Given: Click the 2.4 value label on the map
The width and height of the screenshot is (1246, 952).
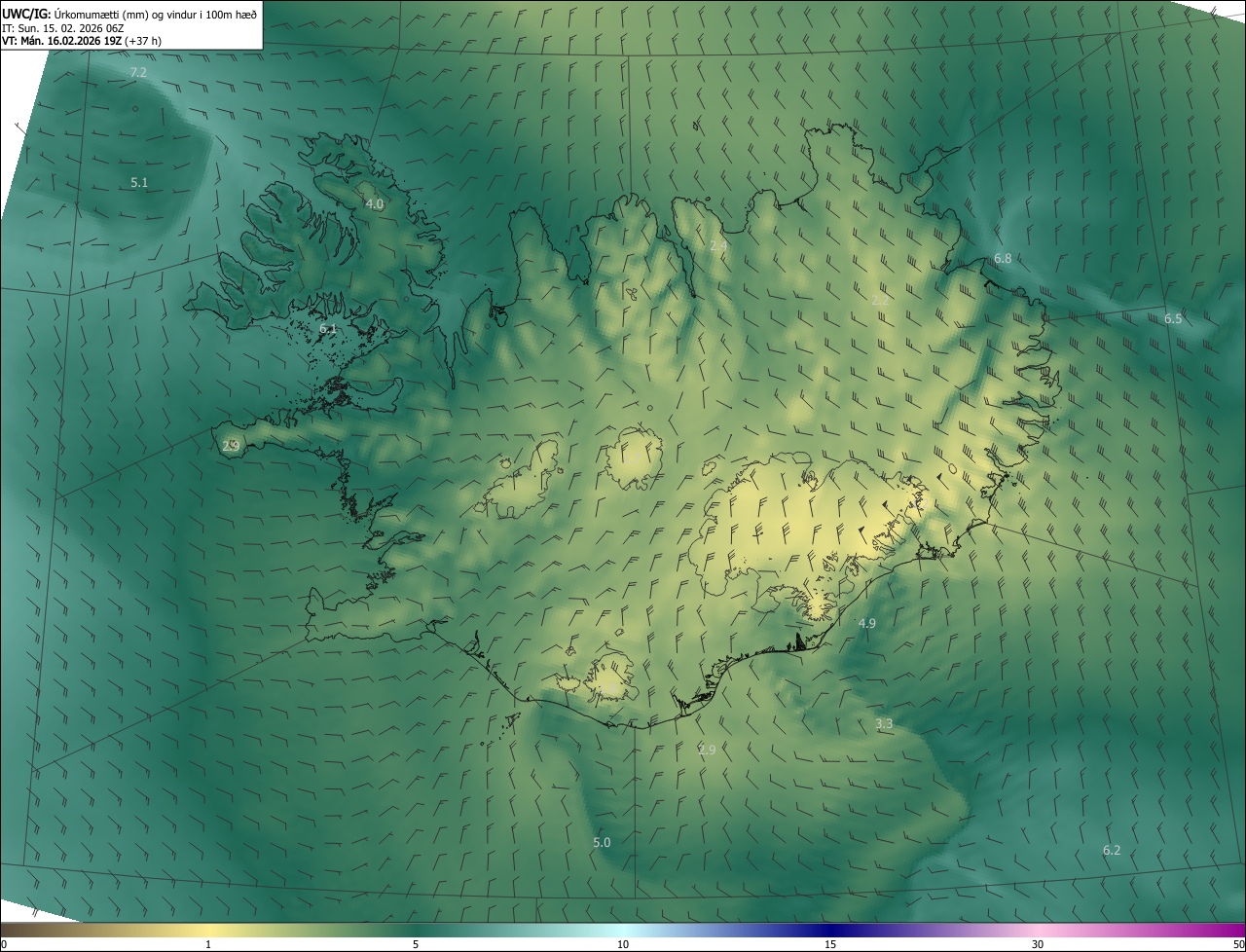Looking at the screenshot, I should 718,246.
